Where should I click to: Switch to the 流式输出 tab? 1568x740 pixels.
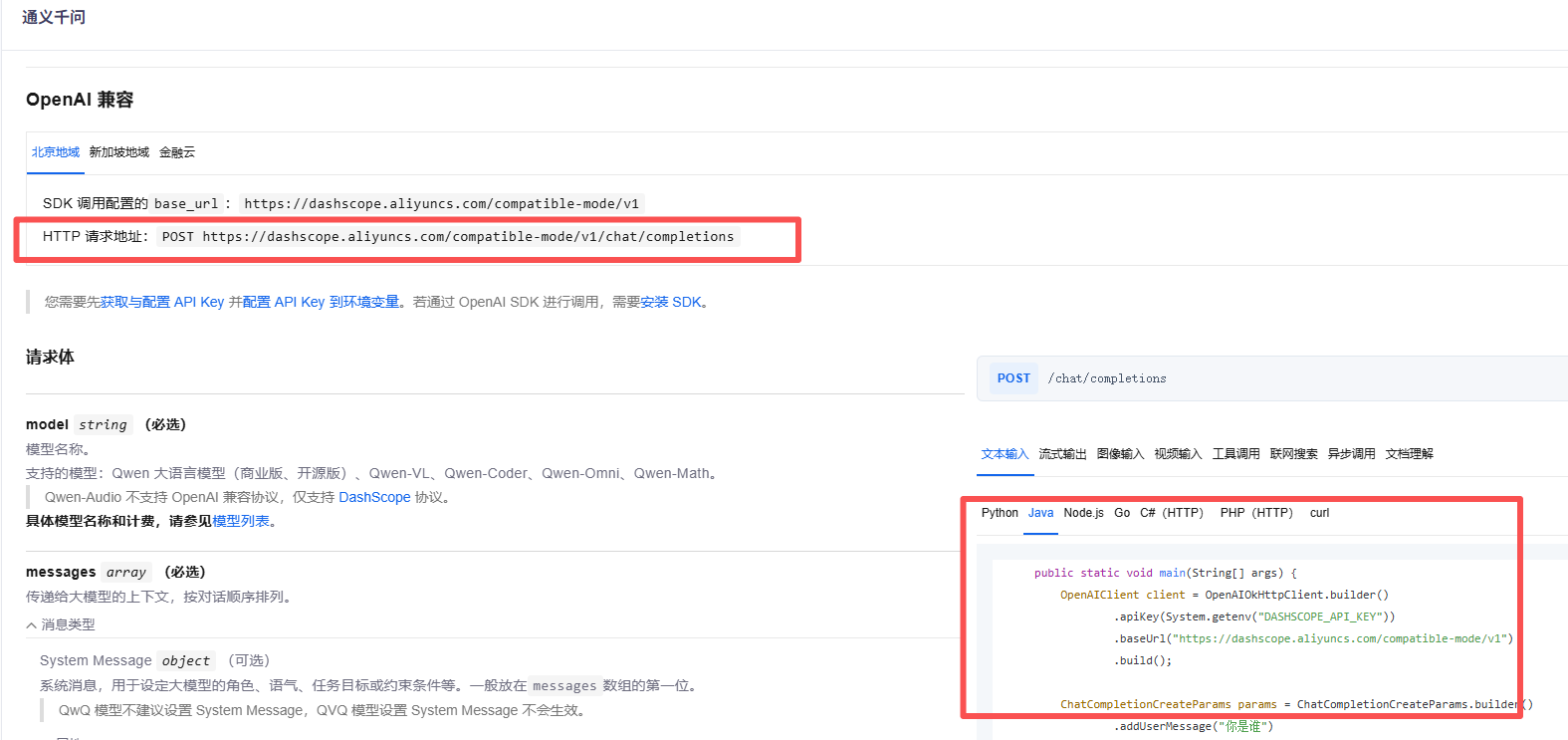tap(1062, 454)
